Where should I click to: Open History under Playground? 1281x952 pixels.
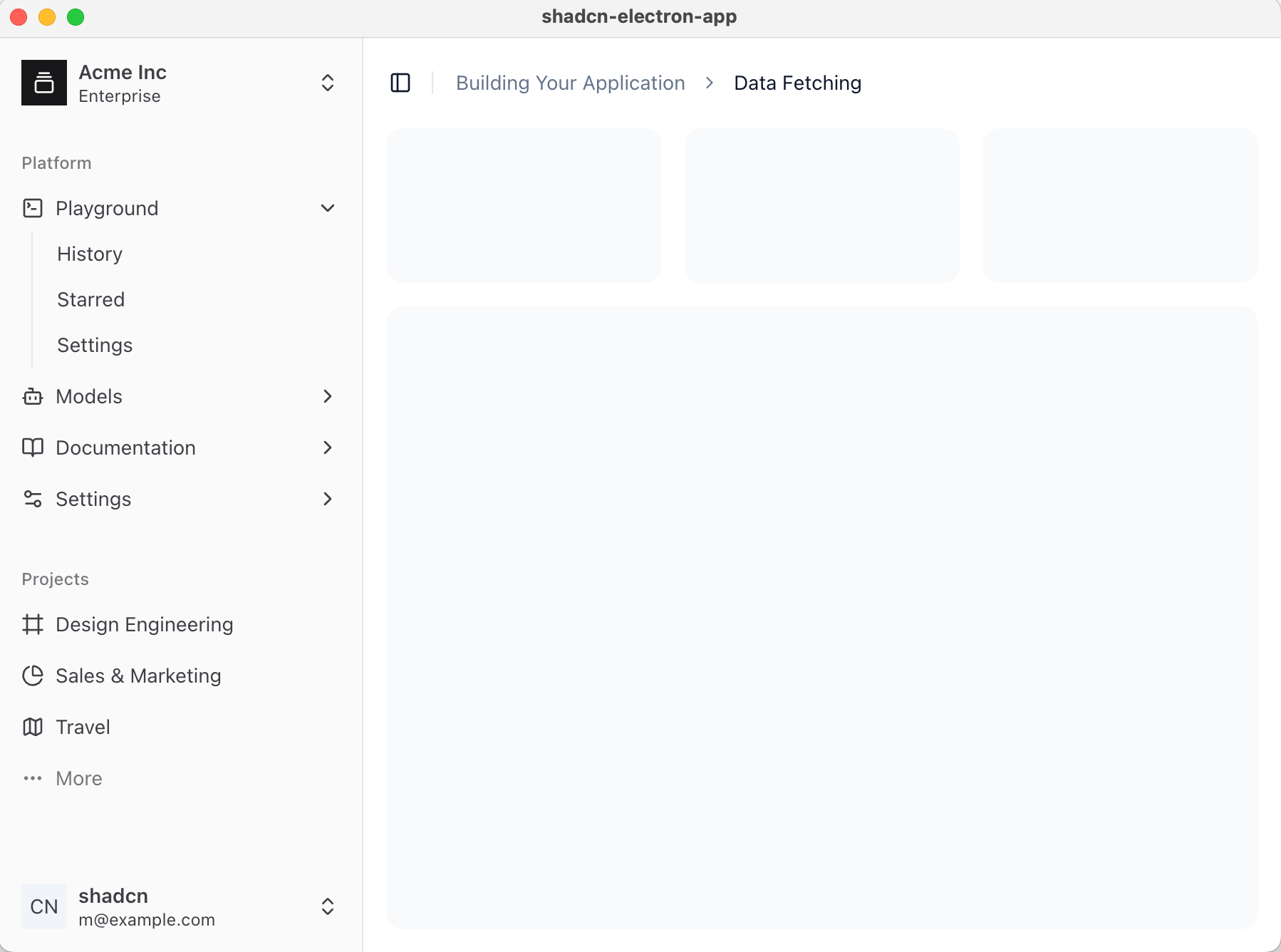pyautogui.click(x=90, y=254)
